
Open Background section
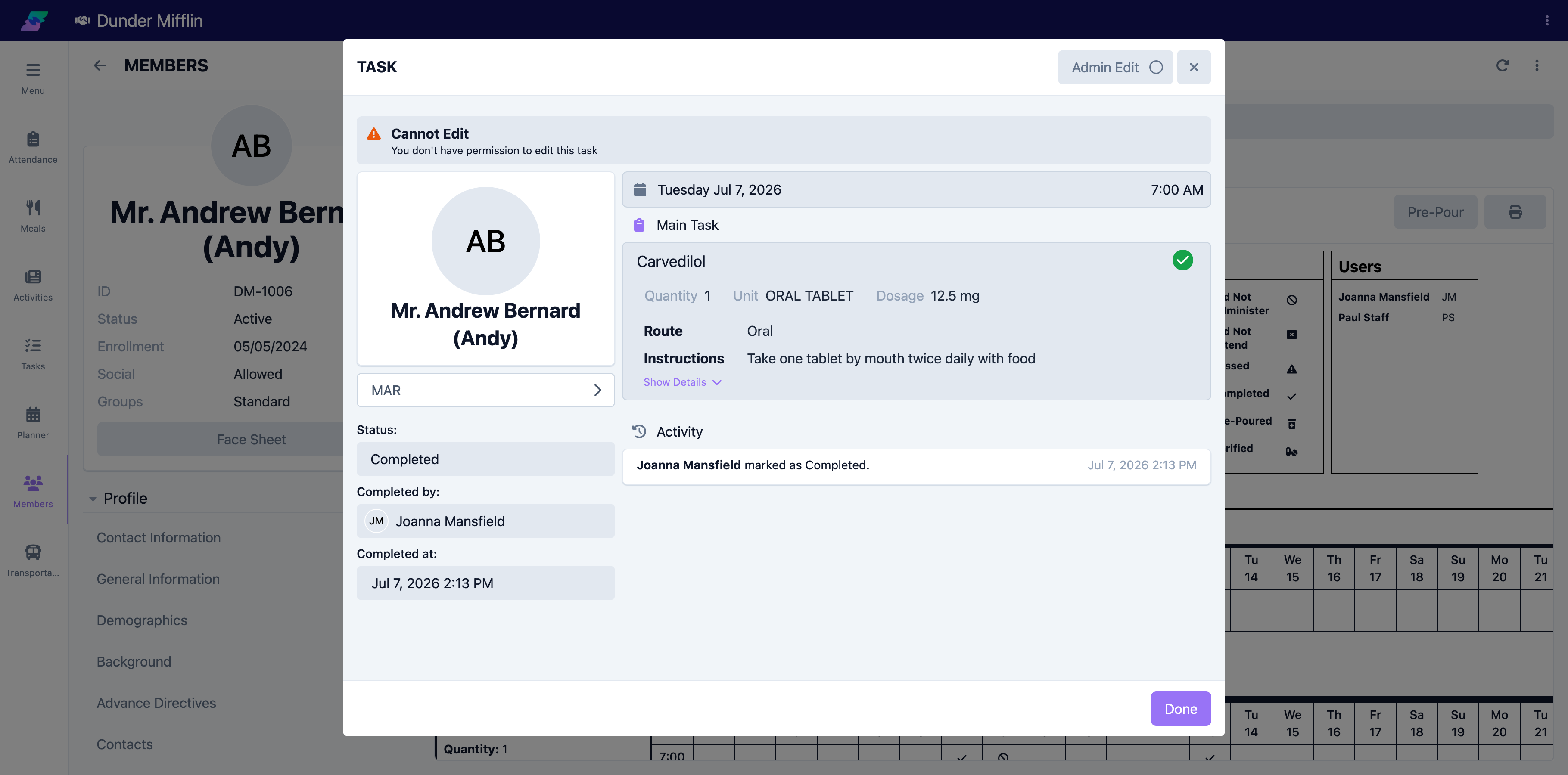click(133, 662)
